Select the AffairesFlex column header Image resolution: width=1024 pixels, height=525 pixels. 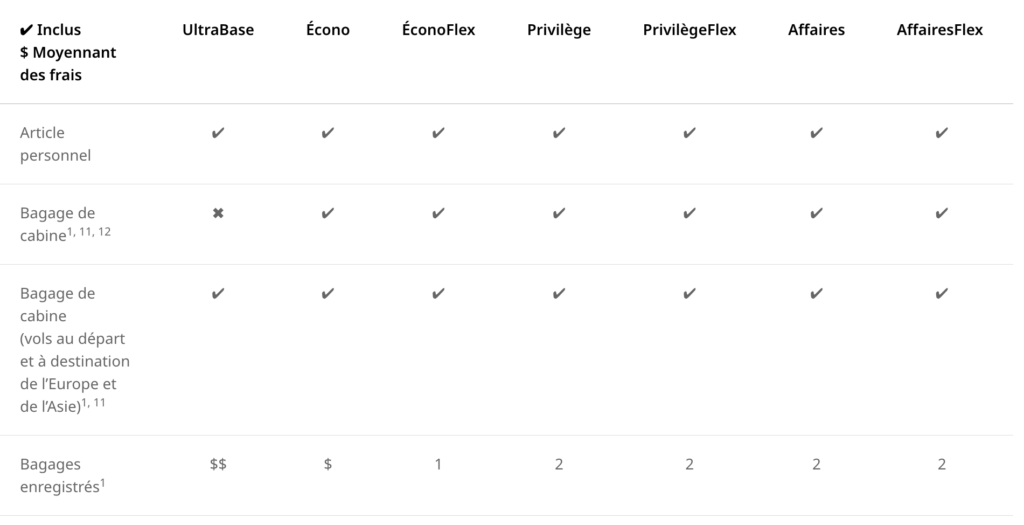pos(940,30)
